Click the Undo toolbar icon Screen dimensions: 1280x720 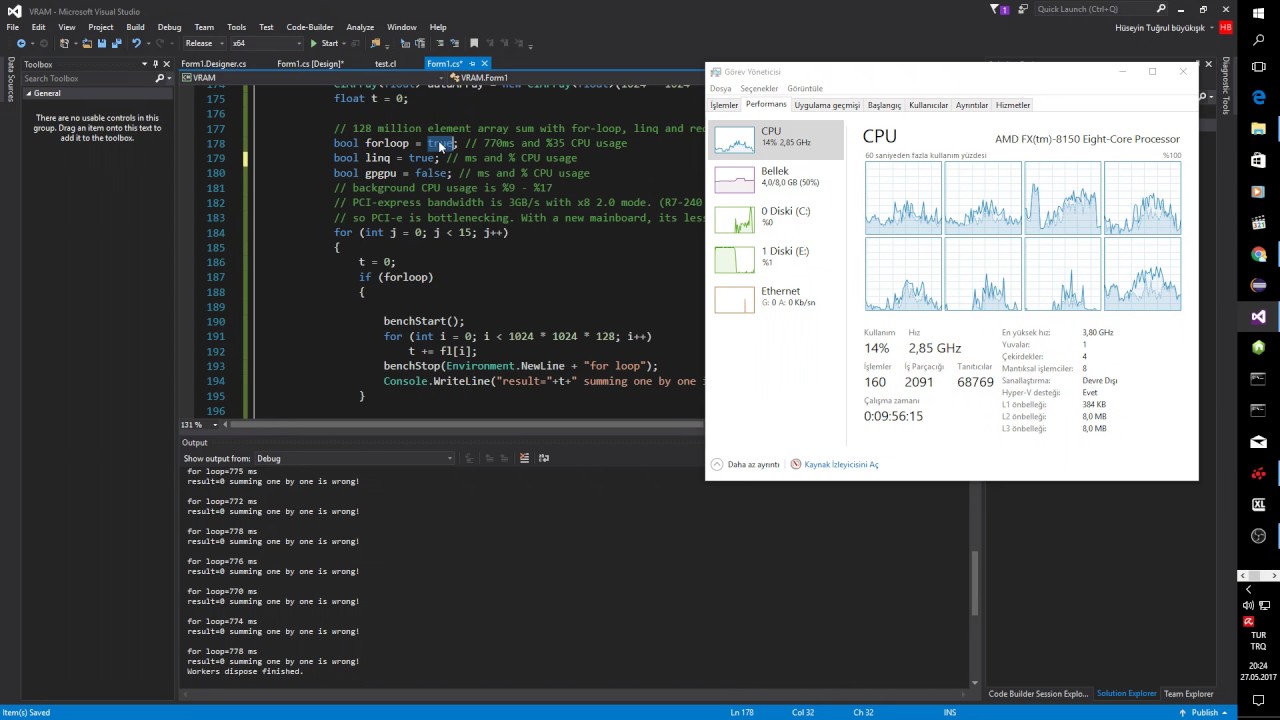coord(137,43)
